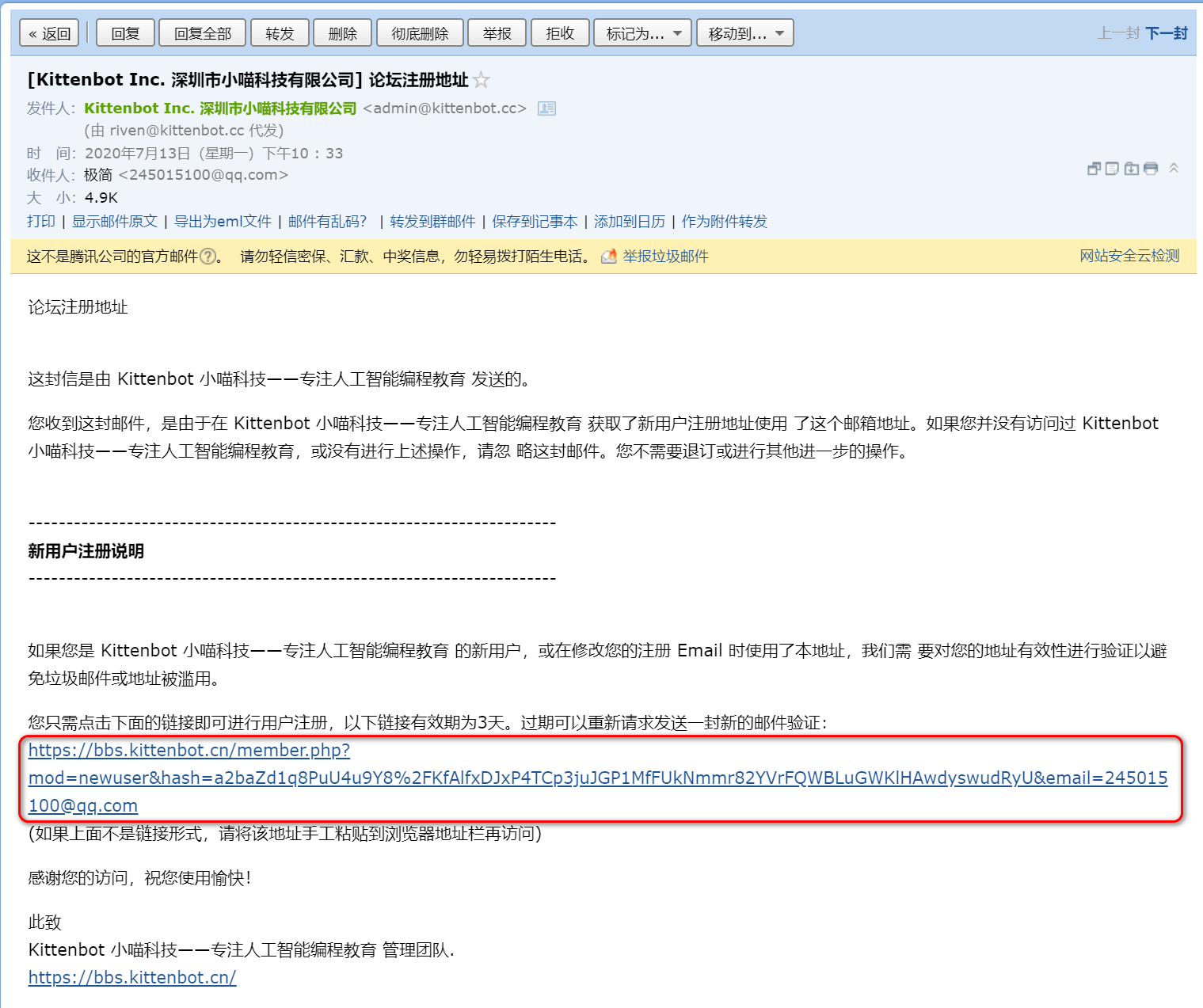Go to the next email 下一封

1167,33
